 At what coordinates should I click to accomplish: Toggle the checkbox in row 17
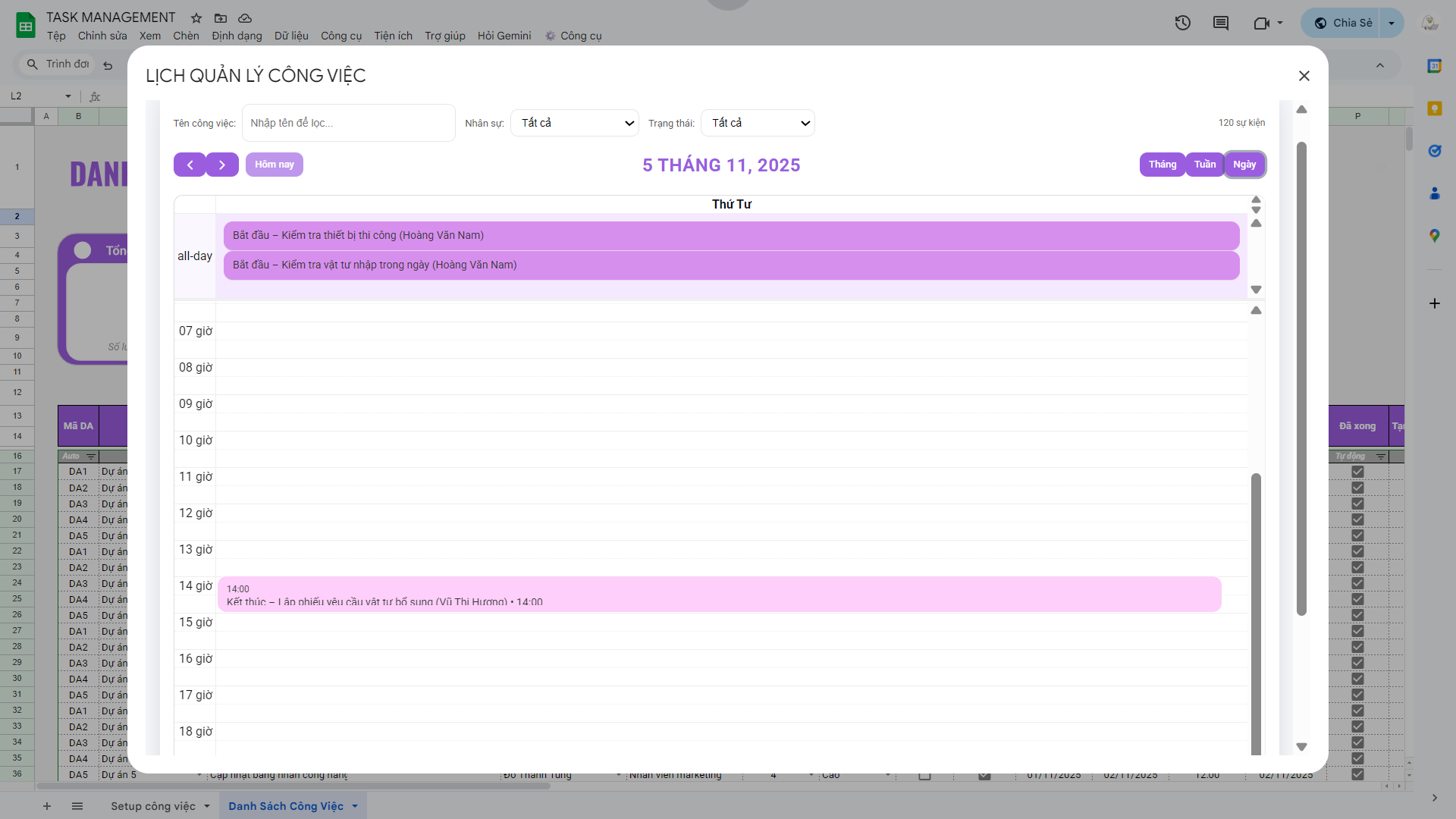[x=1357, y=472]
